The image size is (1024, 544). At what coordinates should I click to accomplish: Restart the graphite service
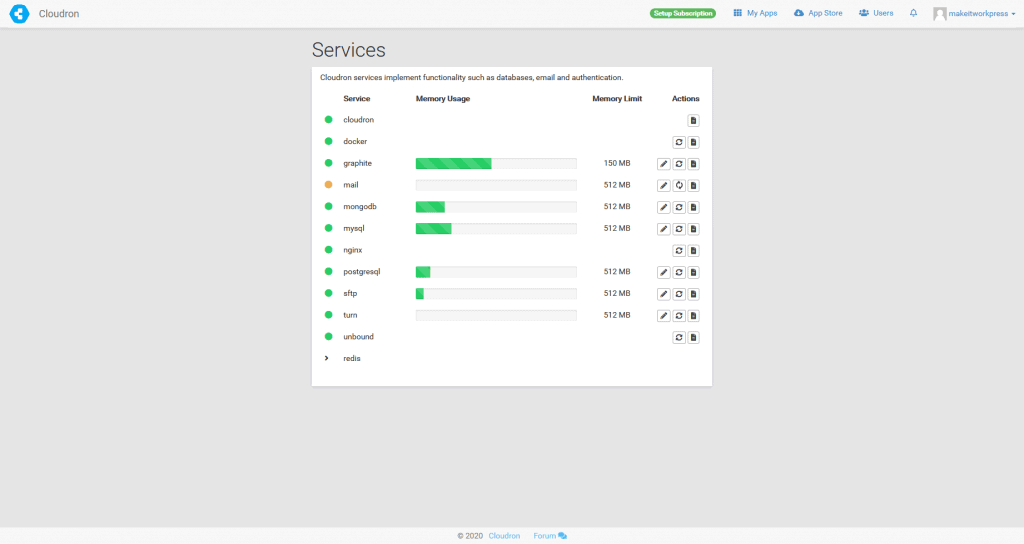coord(679,164)
